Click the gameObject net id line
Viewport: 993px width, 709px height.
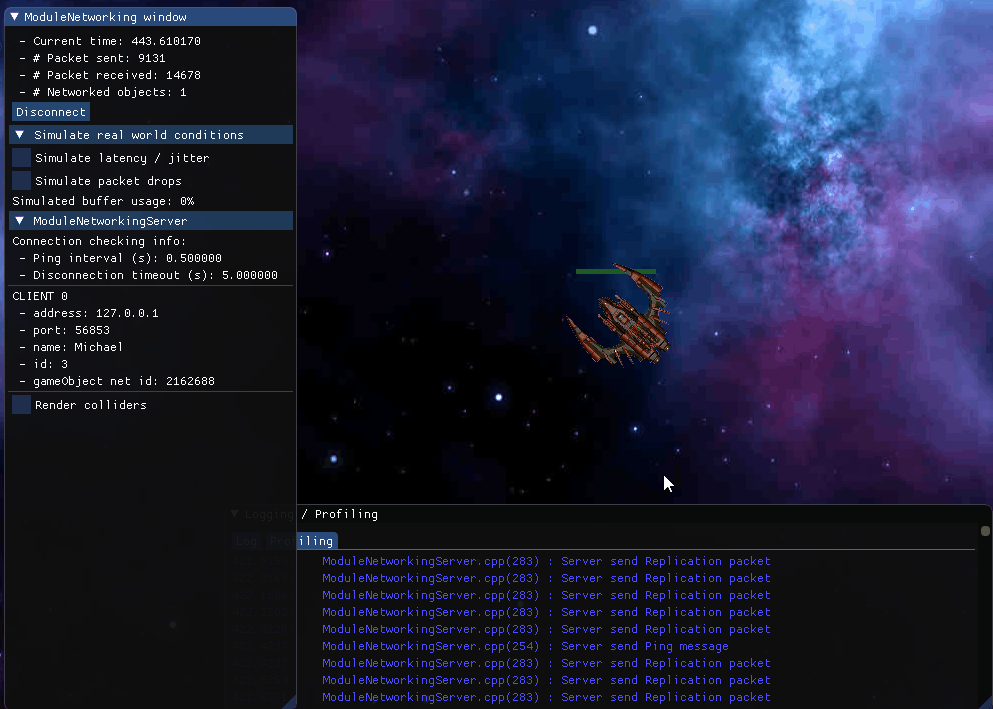(116, 381)
